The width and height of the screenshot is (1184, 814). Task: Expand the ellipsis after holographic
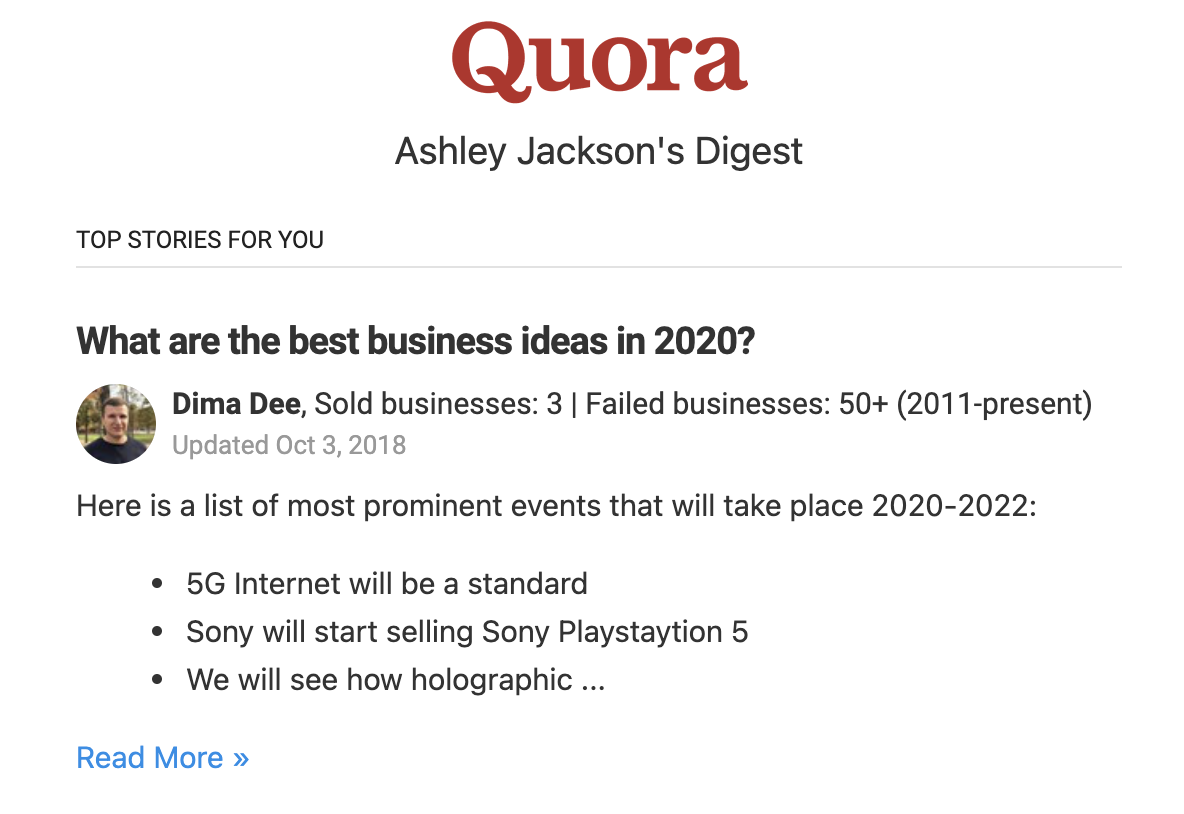[593, 681]
